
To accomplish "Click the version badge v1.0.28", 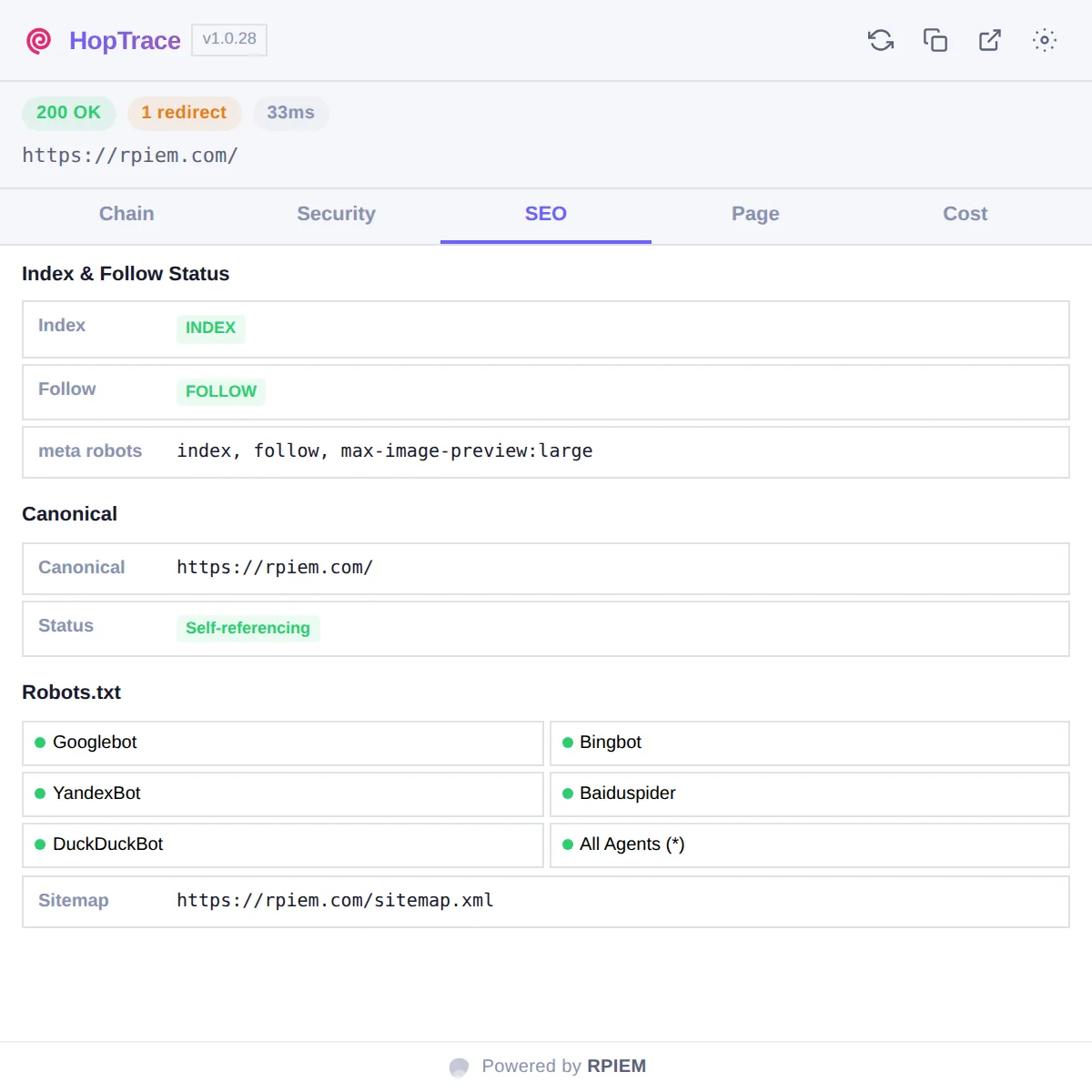I will (x=229, y=39).
